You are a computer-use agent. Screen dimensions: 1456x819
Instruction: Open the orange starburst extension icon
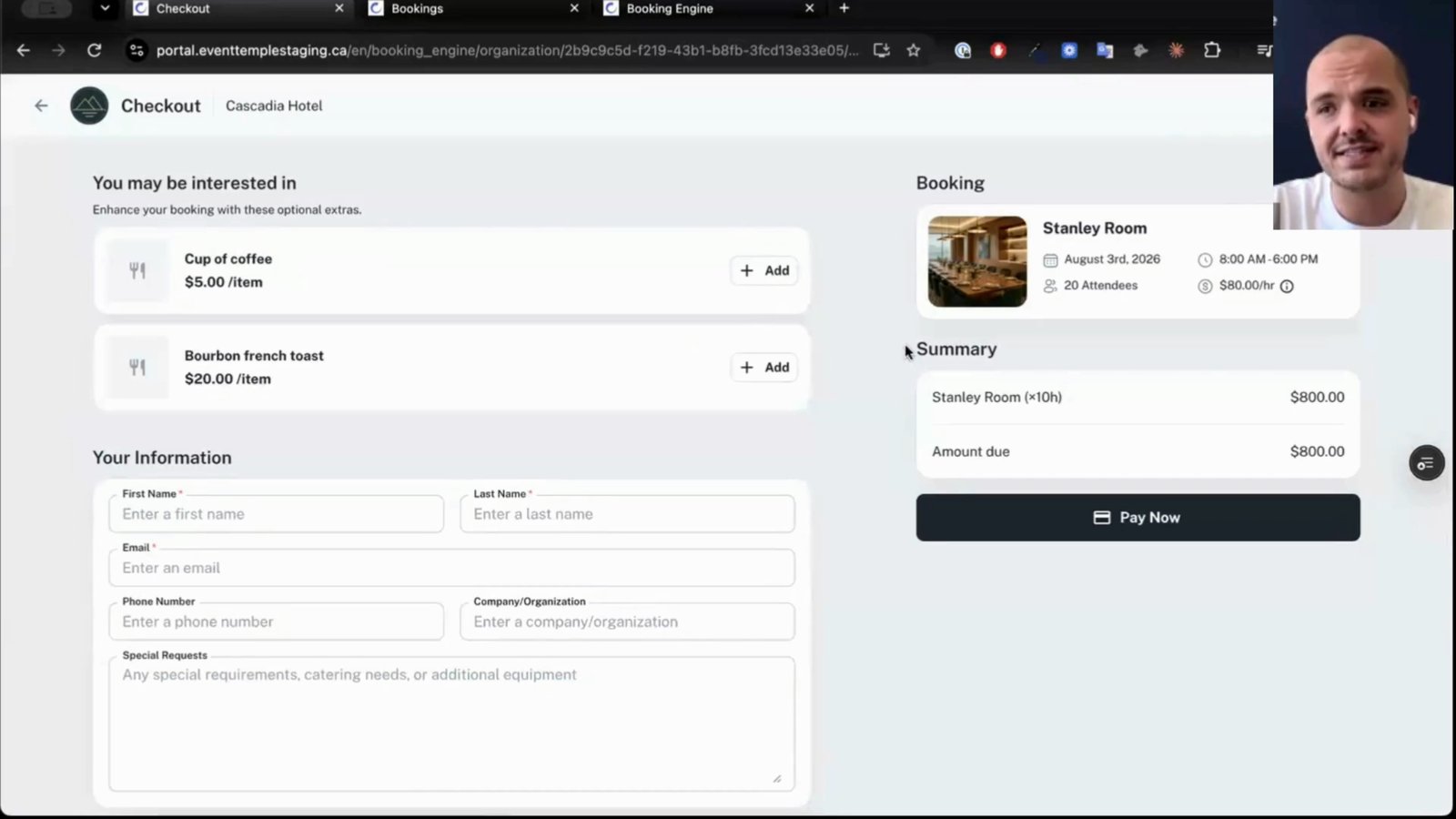[x=1177, y=50]
